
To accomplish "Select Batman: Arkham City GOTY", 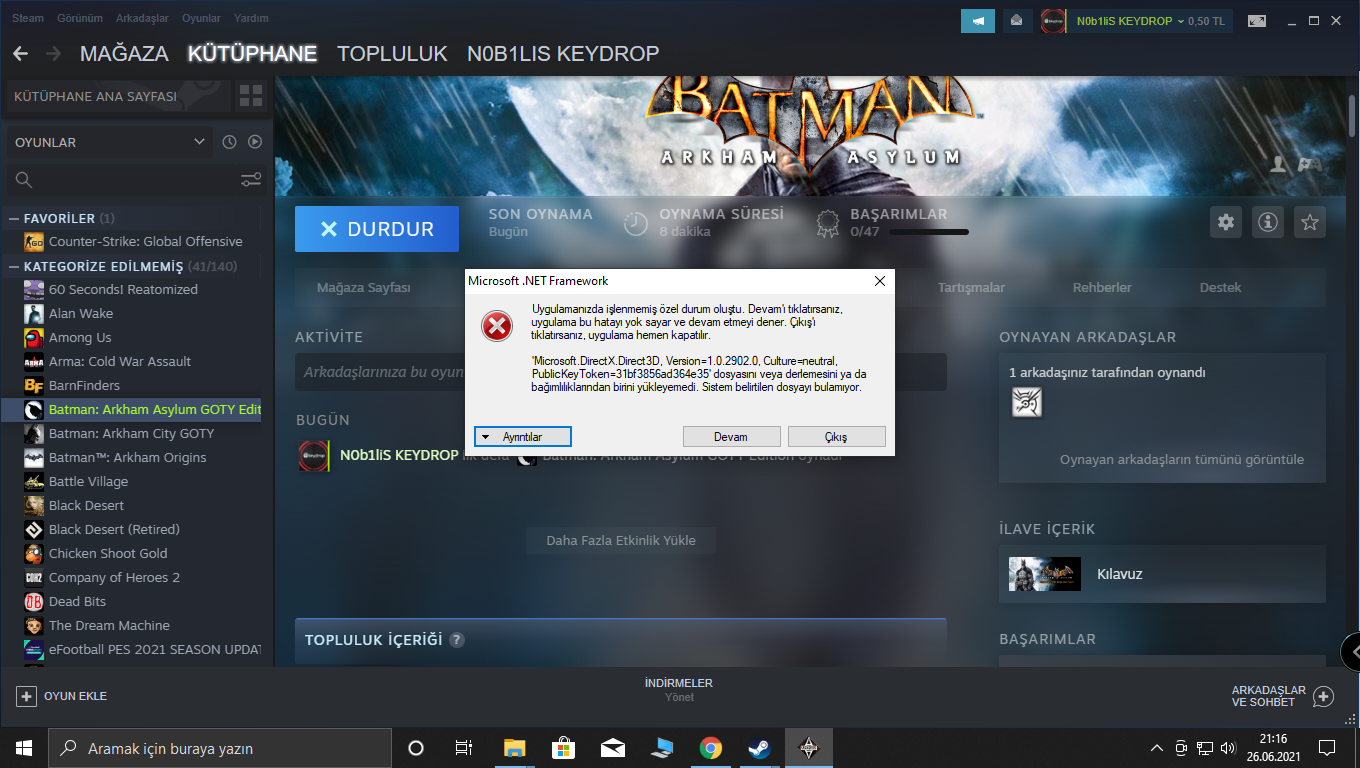I will tap(134, 434).
